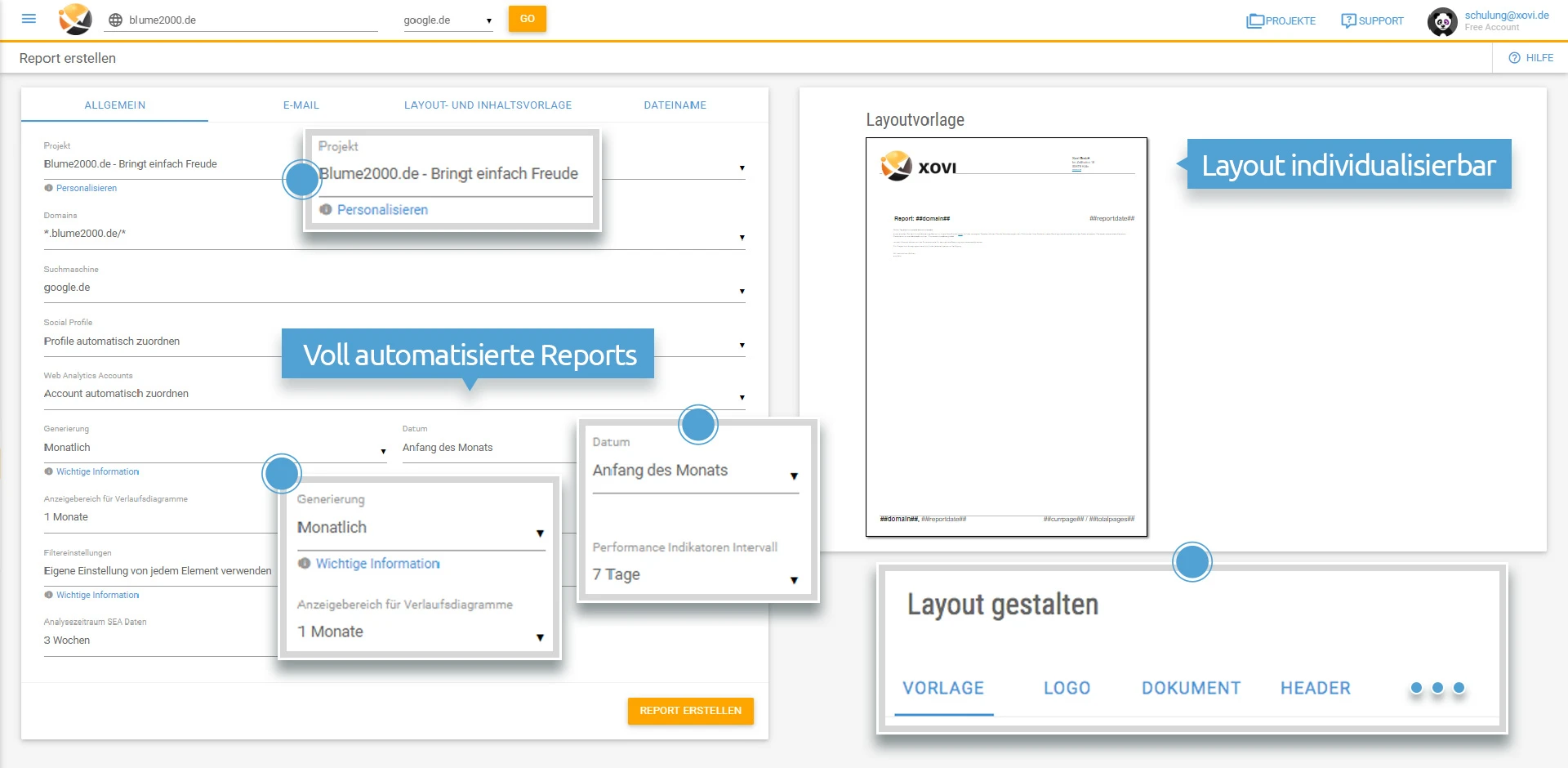The width and height of the screenshot is (1568, 768).
Task: Click the info icon next to Personalisieren
Action: coord(48,188)
